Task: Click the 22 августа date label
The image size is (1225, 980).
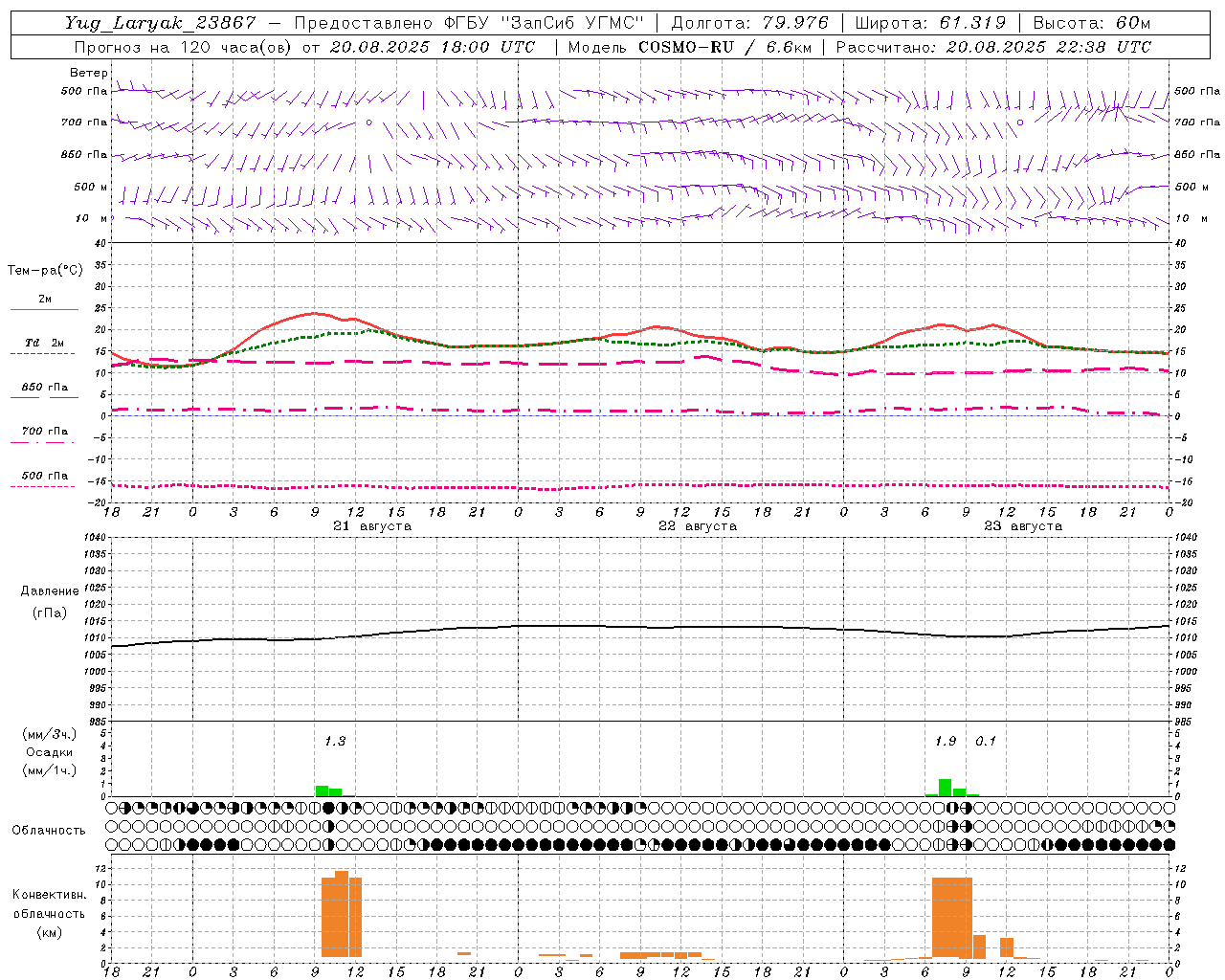Action: (x=698, y=526)
